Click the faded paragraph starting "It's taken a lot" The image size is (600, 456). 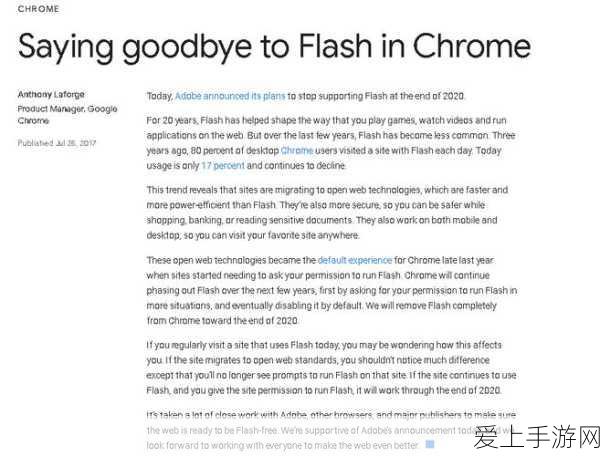[x=331, y=430]
